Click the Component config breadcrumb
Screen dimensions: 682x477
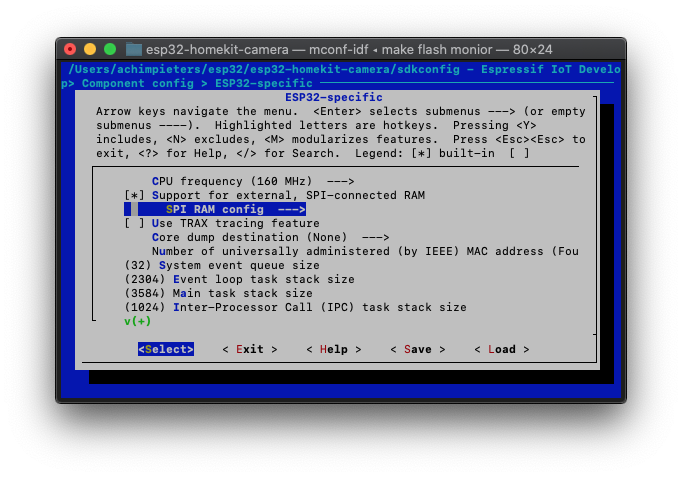137,83
